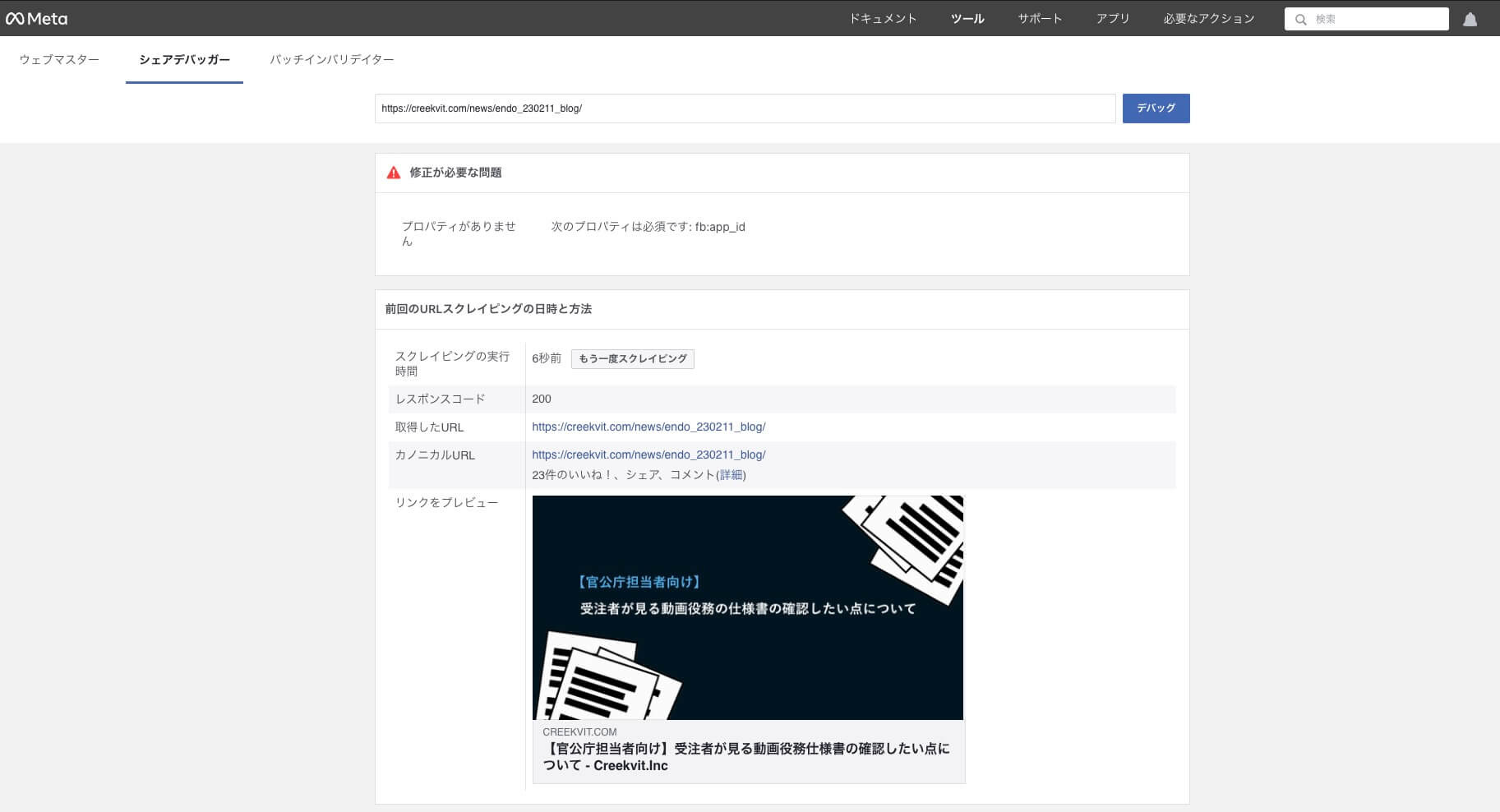
Task: Open 必要なアクション in the header
Action: pos(1208,18)
